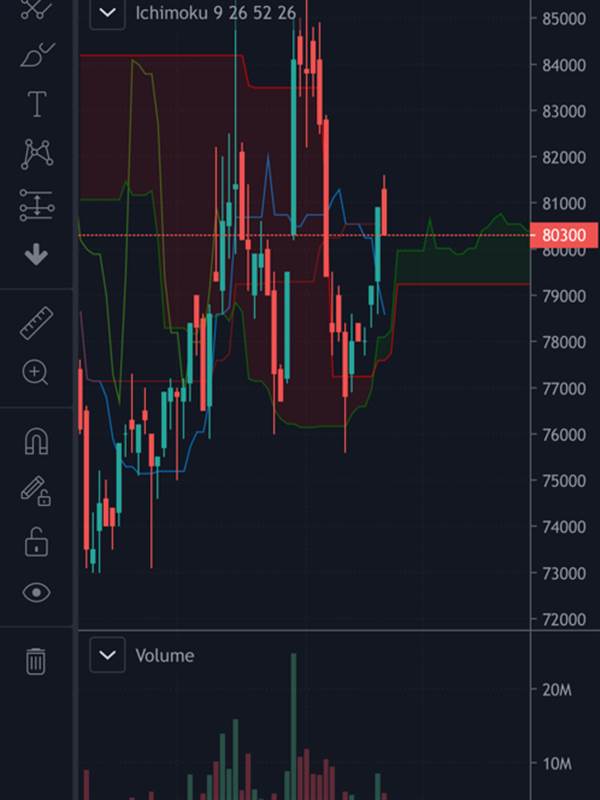
Task: Click the Volume indicator title
Action: click(x=164, y=656)
